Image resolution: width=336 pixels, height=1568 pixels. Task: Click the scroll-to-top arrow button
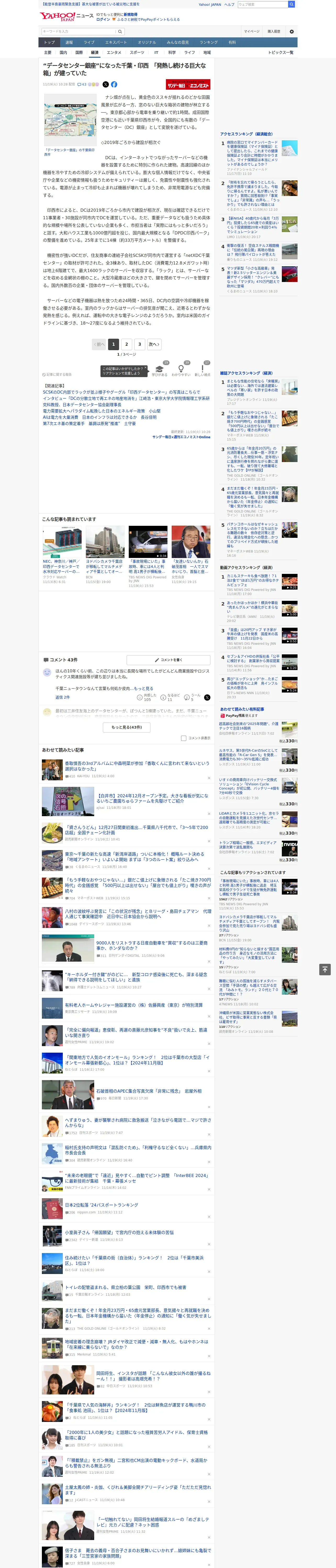[x=325, y=970]
